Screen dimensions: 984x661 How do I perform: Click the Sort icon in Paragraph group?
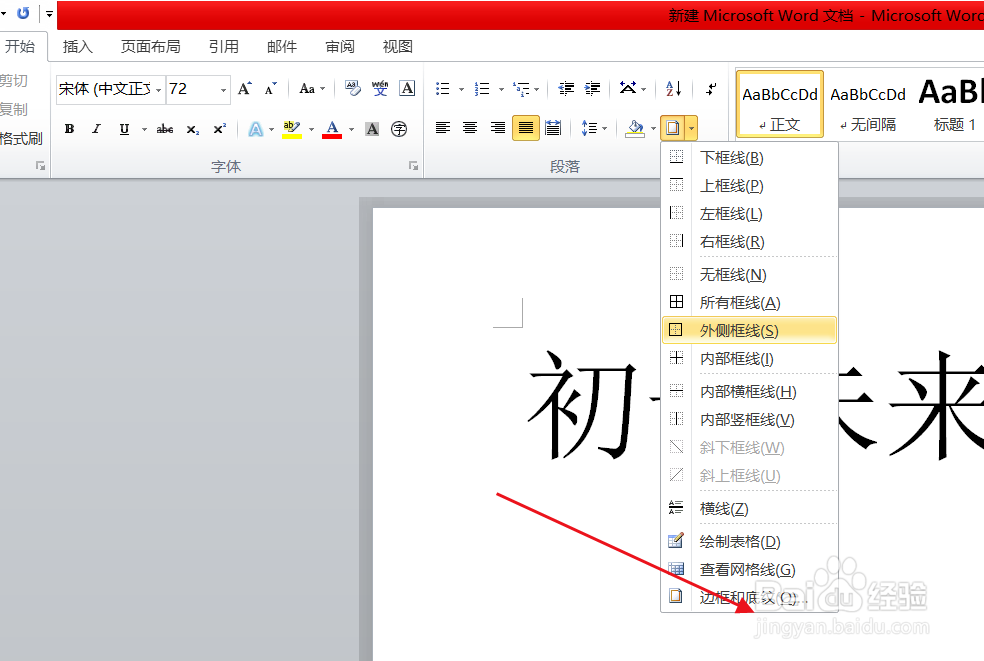pyautogui.click(x=671, y=89)
